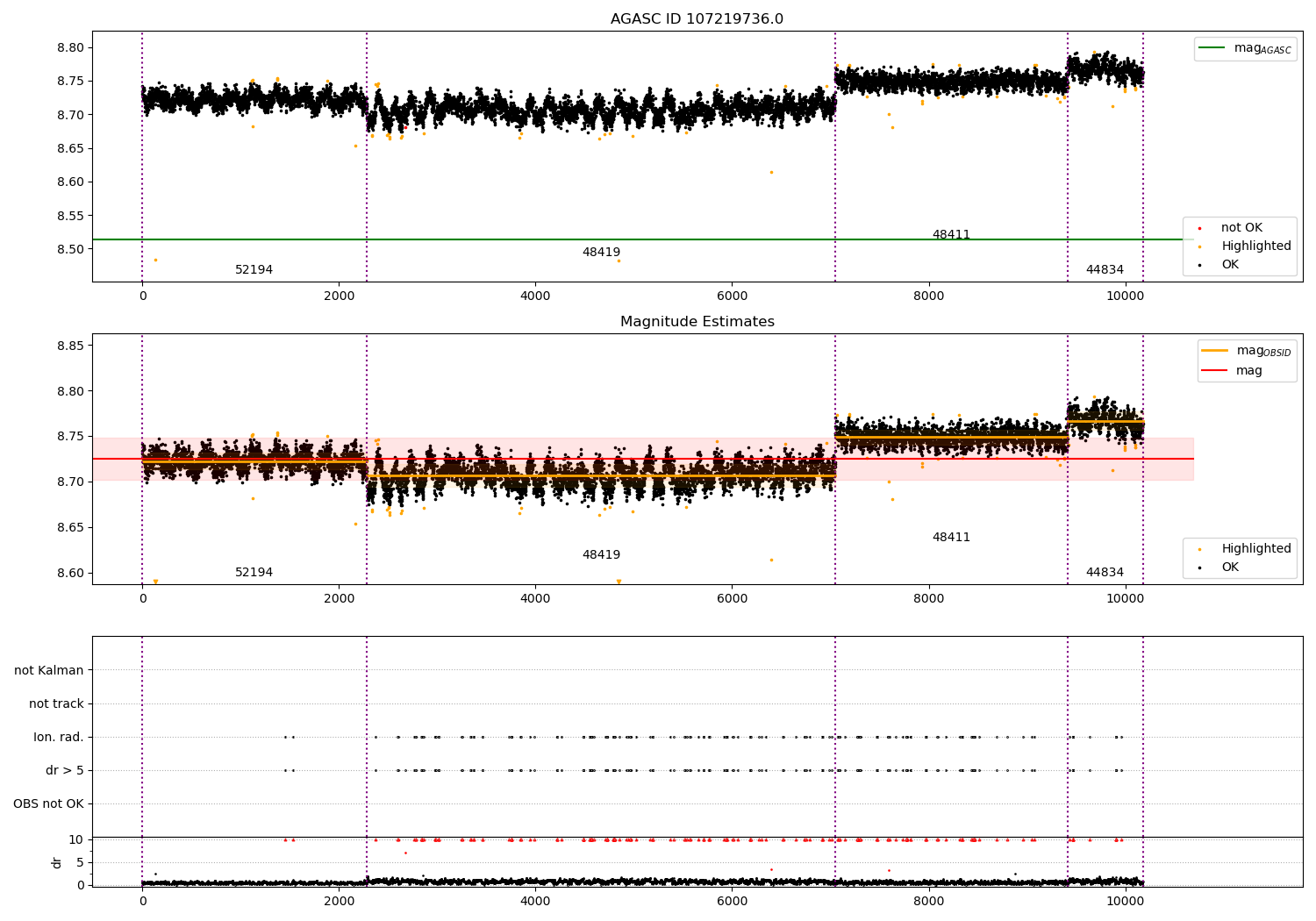Click the "dr" axis label on the bottom plot
The image size is (1316, 921).
57,863
